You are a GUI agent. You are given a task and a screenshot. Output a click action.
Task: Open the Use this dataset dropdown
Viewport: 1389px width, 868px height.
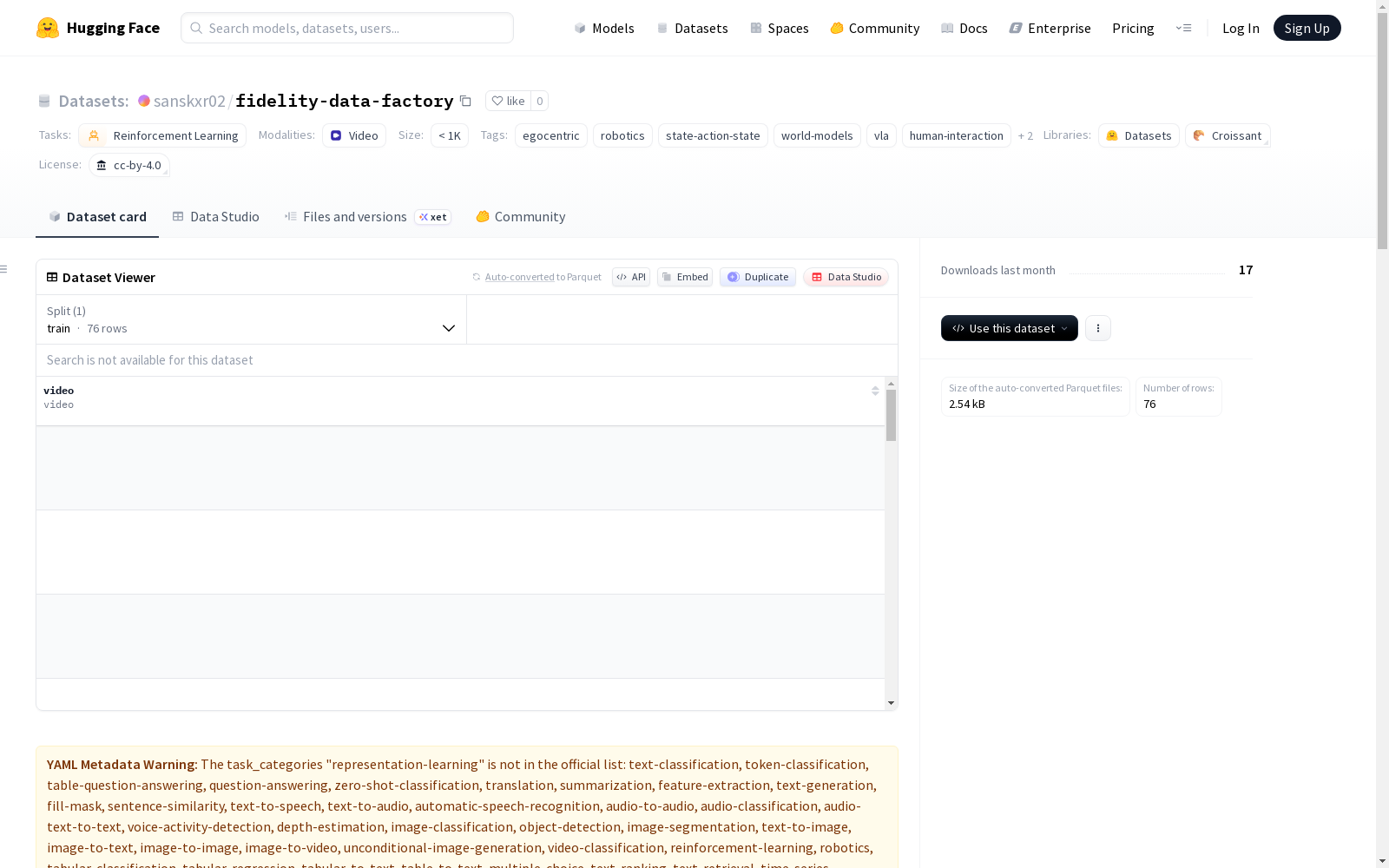coord(1010,328)
